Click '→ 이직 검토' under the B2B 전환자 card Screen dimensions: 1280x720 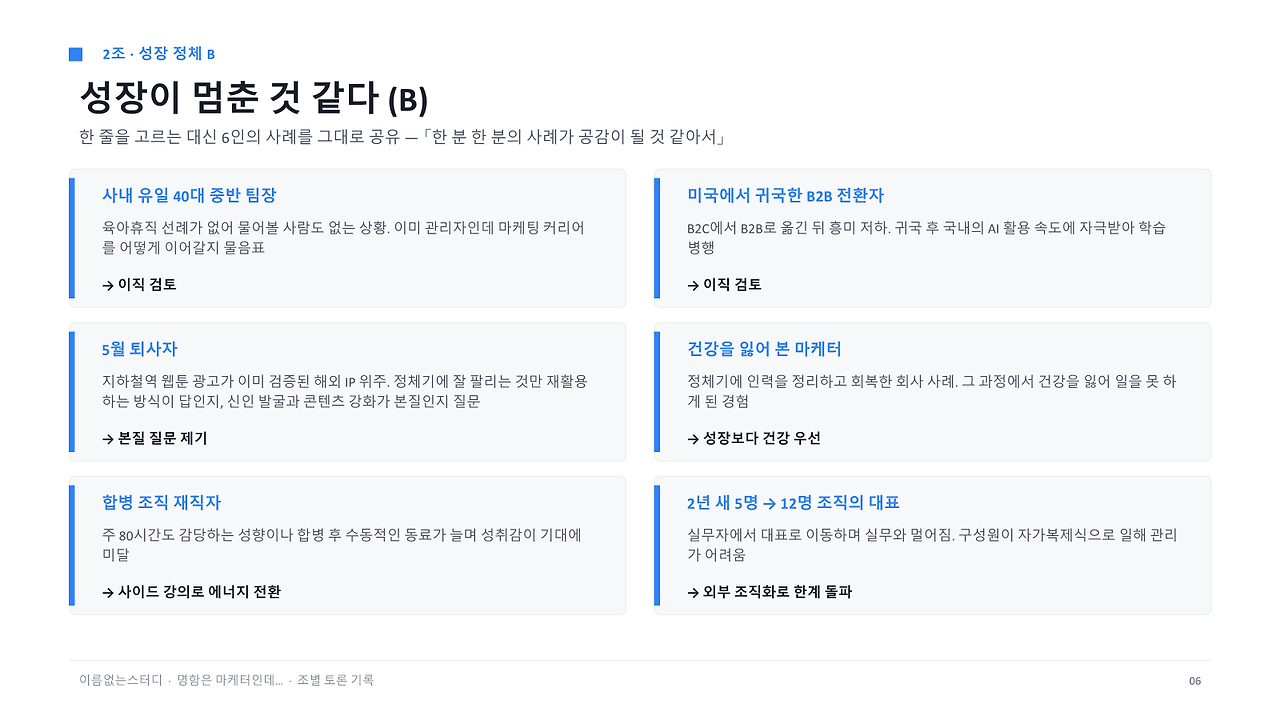724,285
